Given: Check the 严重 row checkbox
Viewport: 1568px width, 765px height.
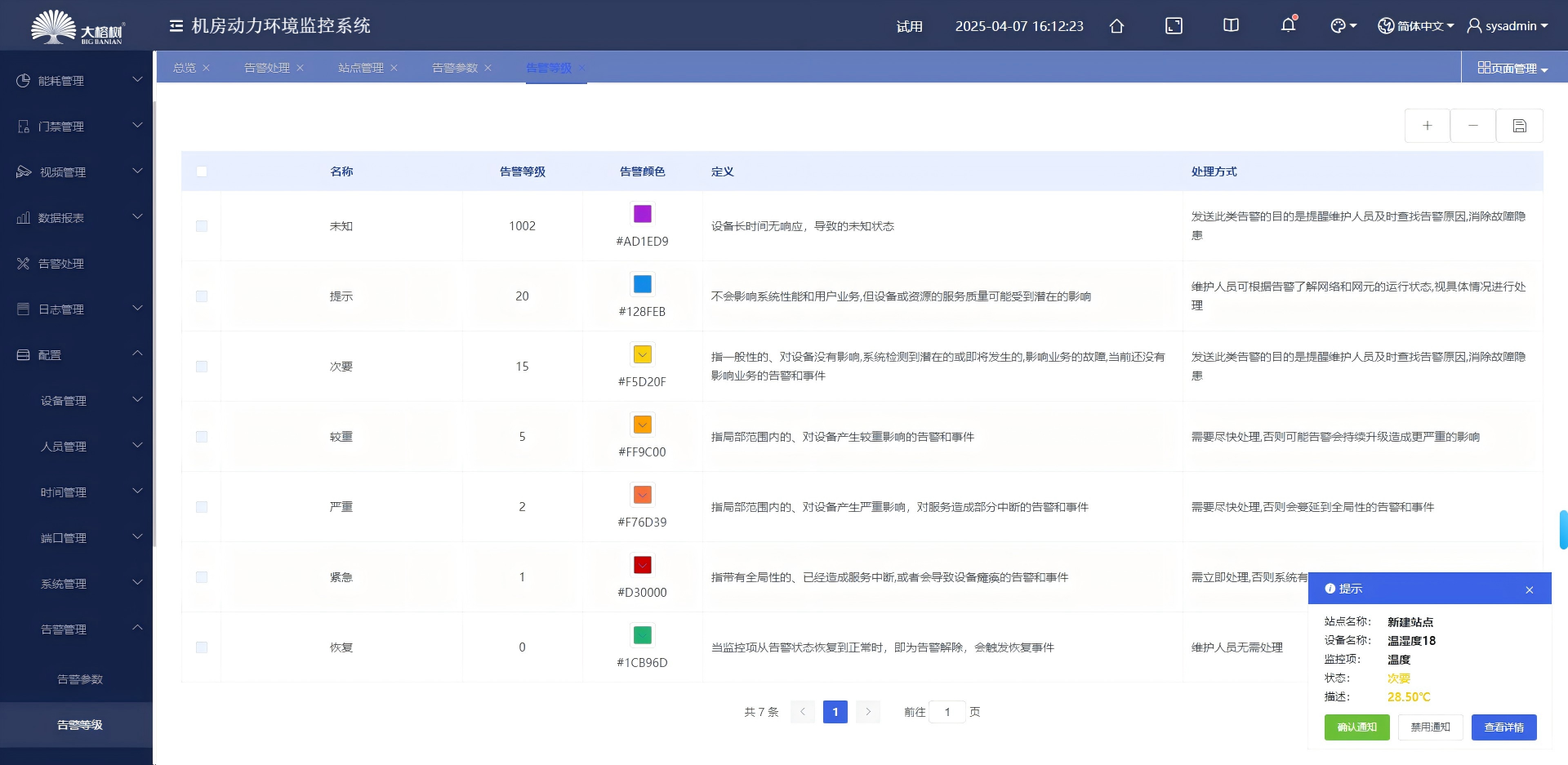Looking at the screenshot, I should pos(202,507).
